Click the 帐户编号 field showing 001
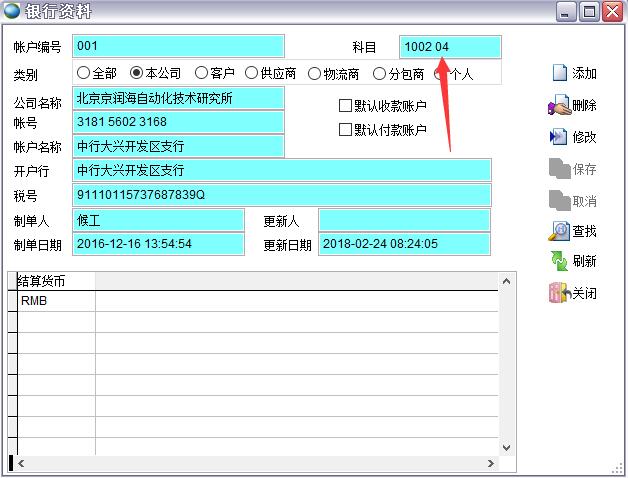628x478 pixels. 178,46
